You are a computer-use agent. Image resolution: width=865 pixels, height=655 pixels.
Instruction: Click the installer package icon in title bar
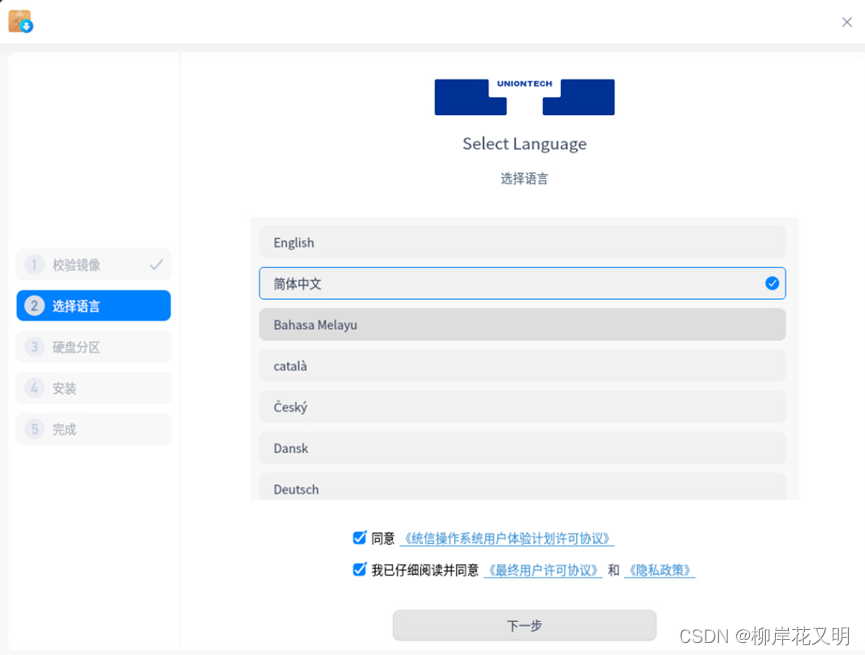pyautogui.click(x=20, y=21)
